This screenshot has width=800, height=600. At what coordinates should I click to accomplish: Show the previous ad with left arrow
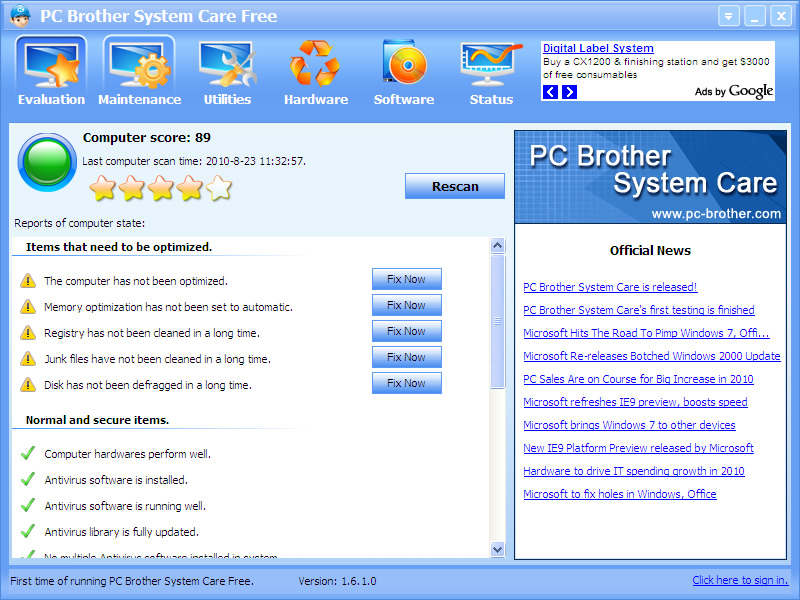[x=550, y=92]
